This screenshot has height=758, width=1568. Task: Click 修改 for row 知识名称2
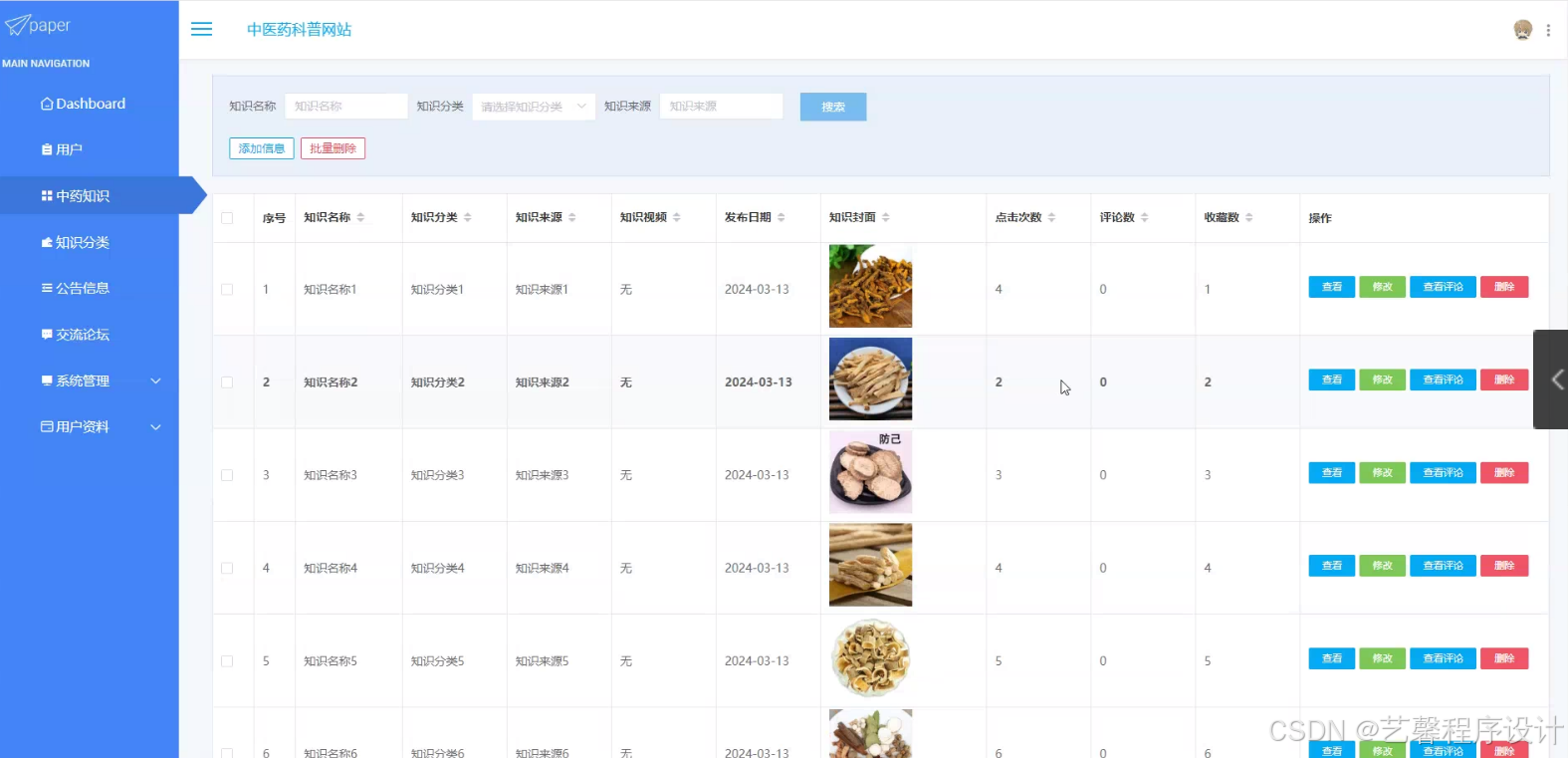pyautogui.click(x=1382, y=379)
